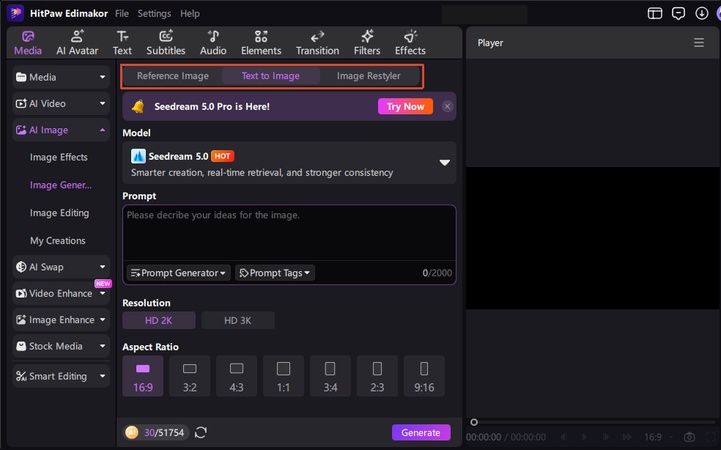Open the Transition tool
Viewport: 721px width, 450px height.
tap(317, 43)
